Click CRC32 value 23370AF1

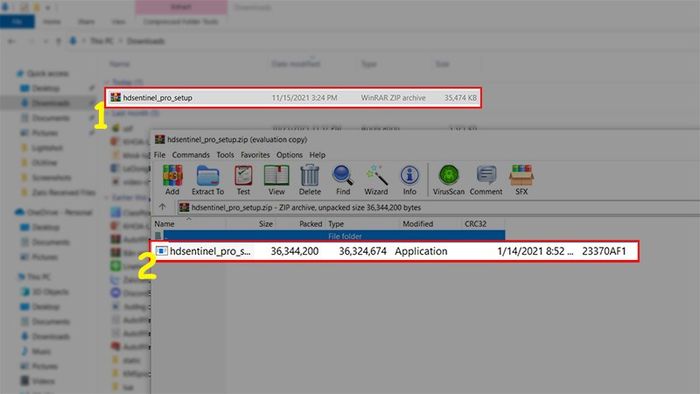[604, 251]
